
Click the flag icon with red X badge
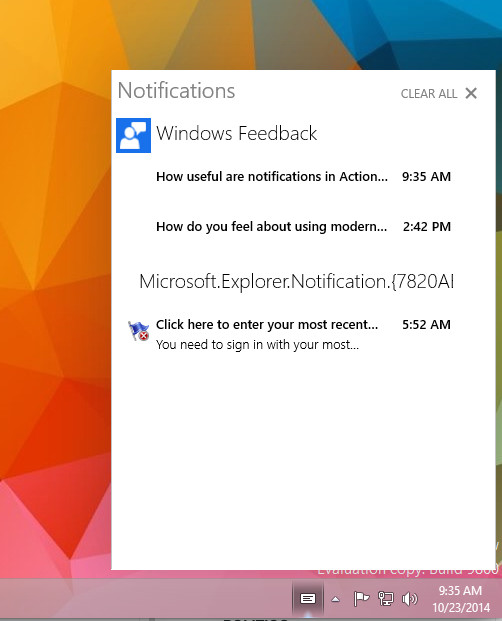coord(139,330)
